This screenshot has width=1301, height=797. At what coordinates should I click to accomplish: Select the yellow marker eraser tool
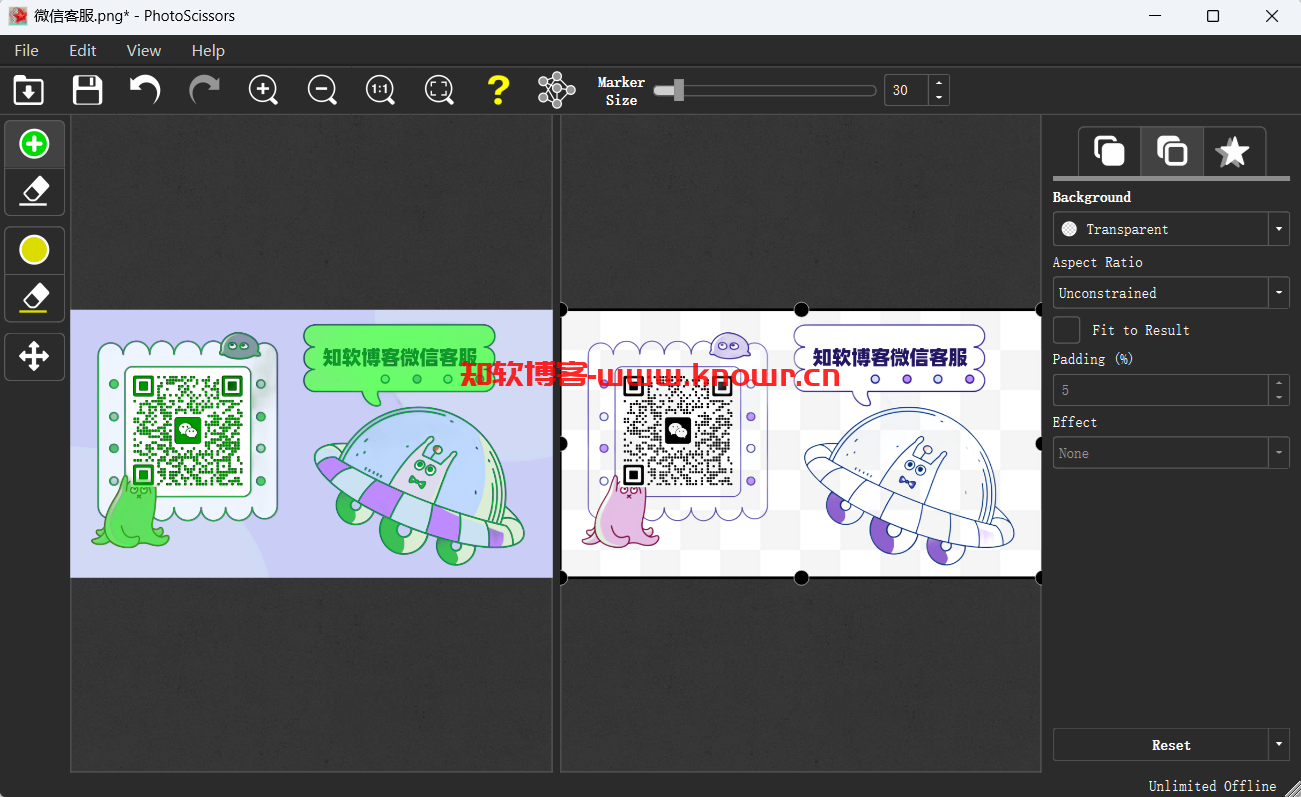click(35, 298)
